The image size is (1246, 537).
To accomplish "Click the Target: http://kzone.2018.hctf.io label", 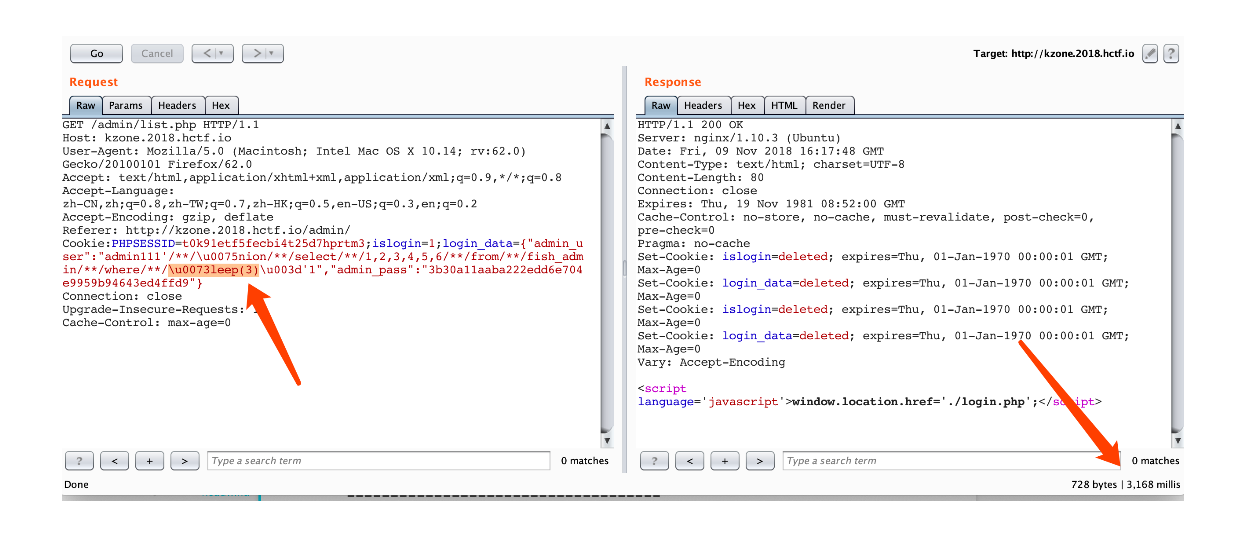I will point(1054,54).
